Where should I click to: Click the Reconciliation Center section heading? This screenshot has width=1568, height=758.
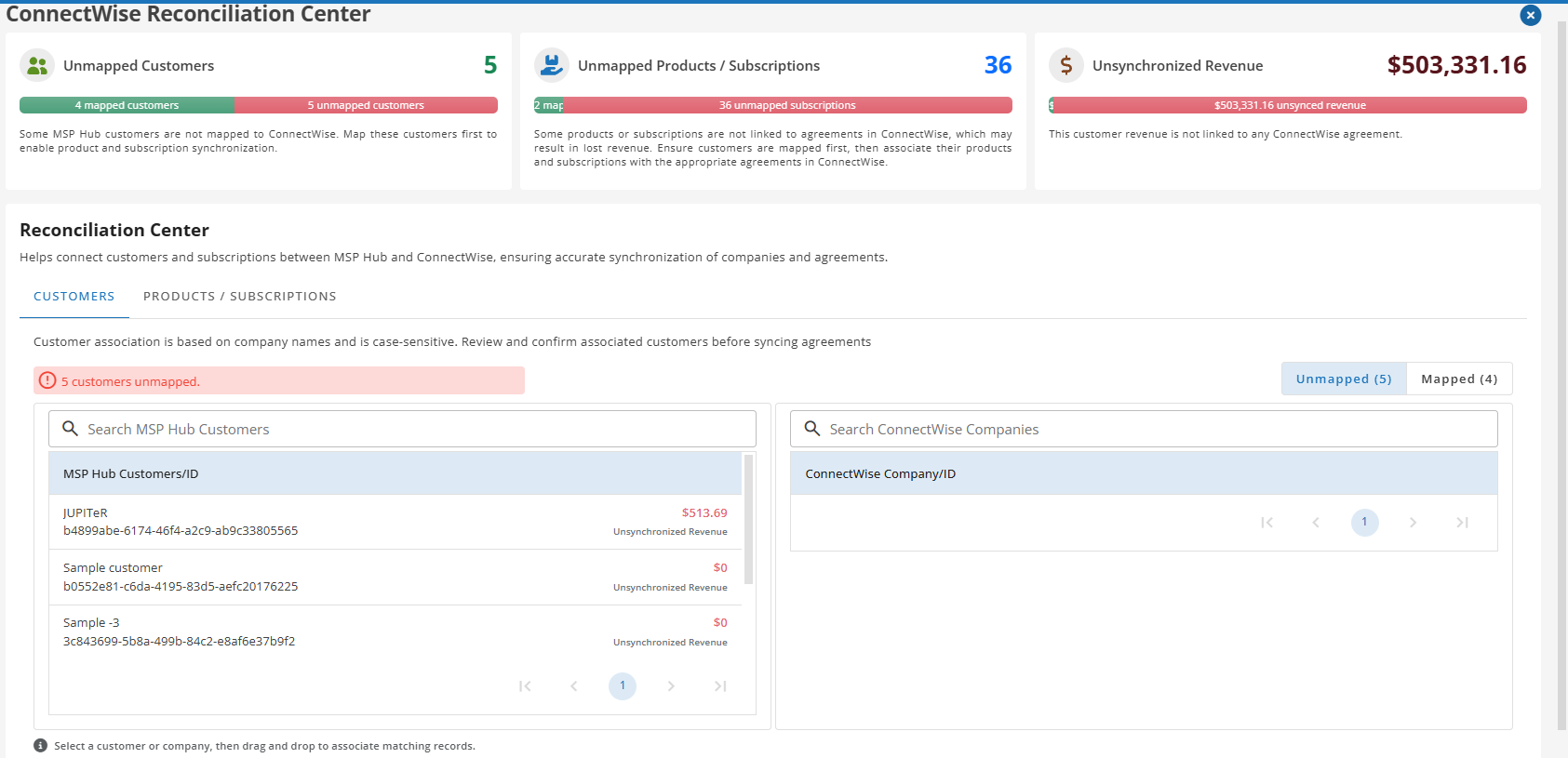[x=114, y=230]
